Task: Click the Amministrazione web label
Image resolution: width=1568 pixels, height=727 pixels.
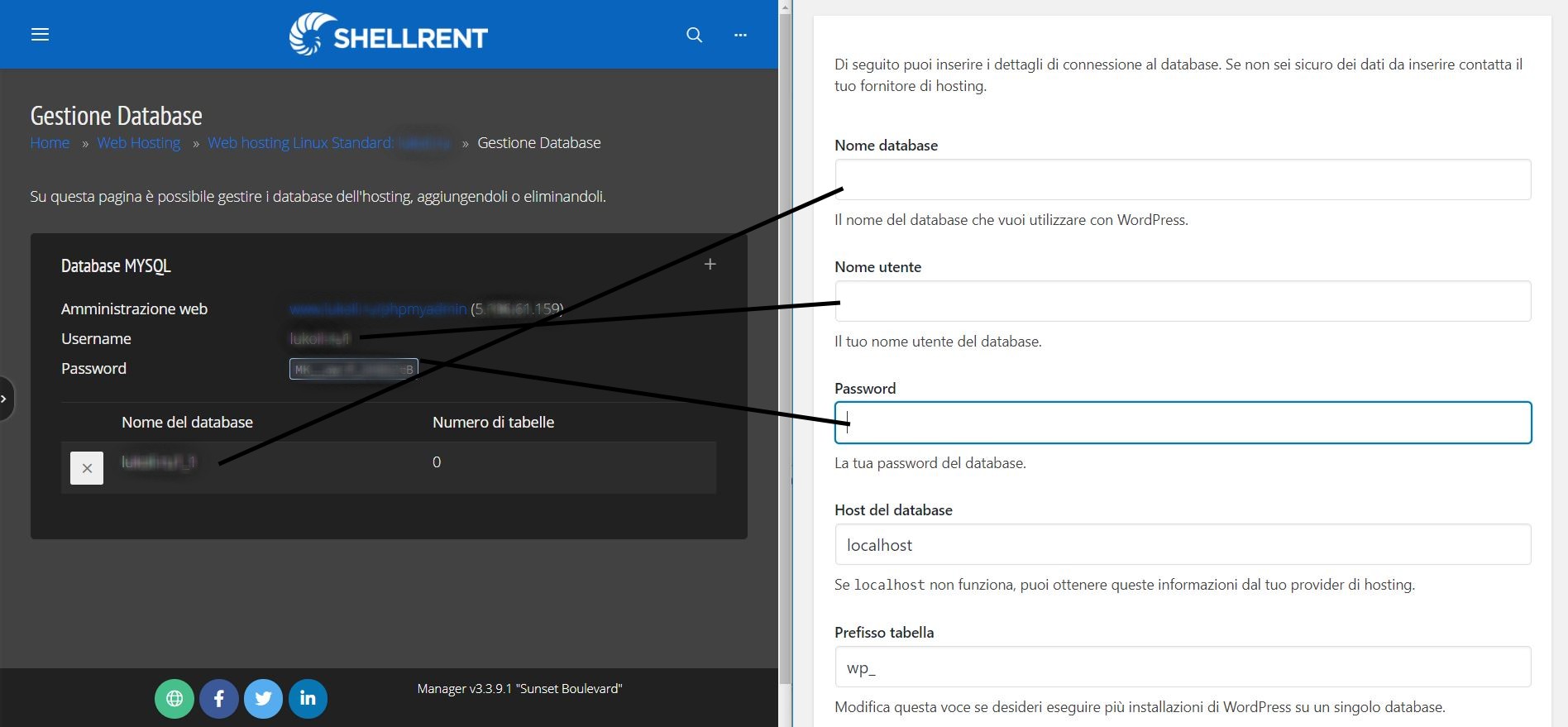Action: [x=134, y=308]
